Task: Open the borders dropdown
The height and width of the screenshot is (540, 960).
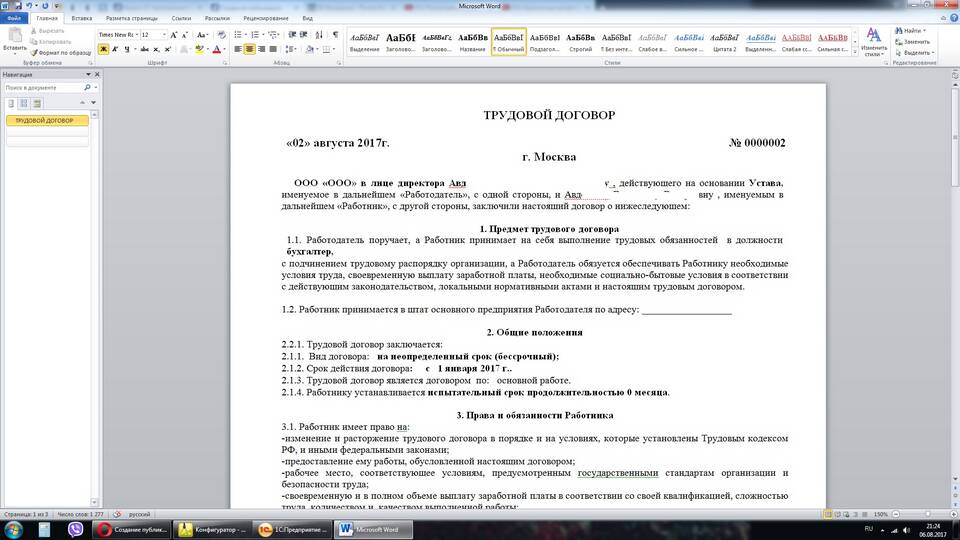Action: [x=334, y=50]
